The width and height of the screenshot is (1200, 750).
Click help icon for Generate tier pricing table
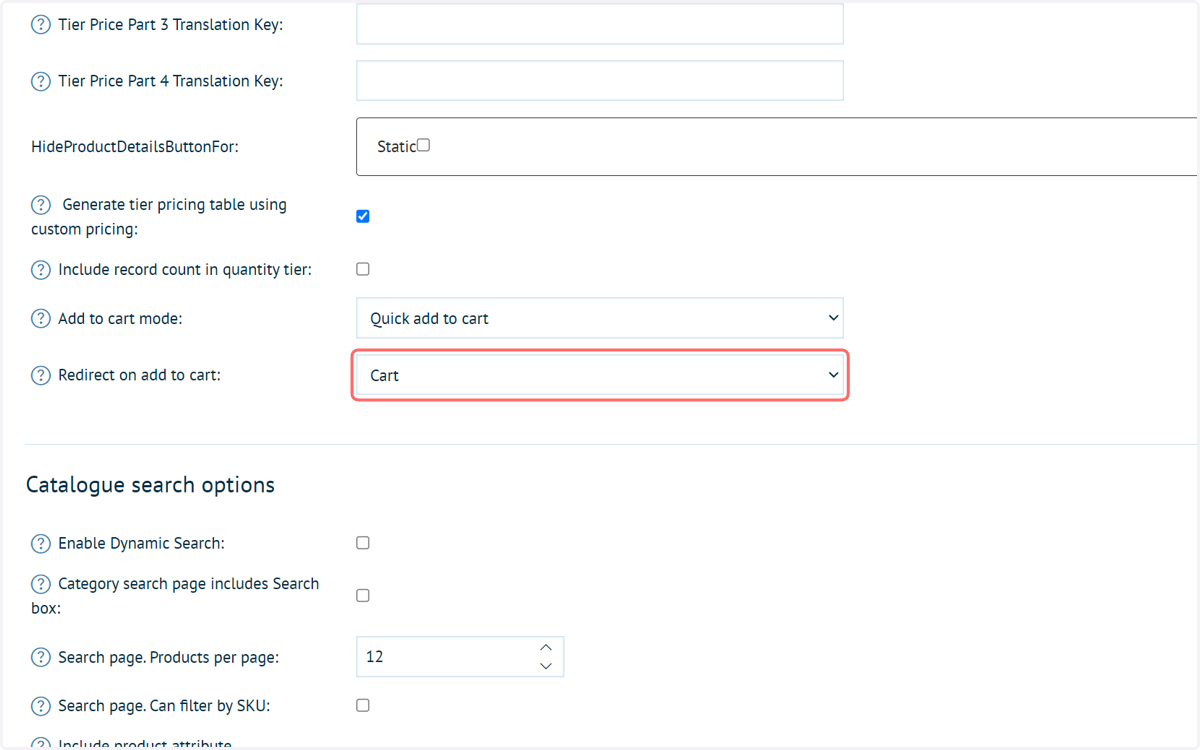41,205
